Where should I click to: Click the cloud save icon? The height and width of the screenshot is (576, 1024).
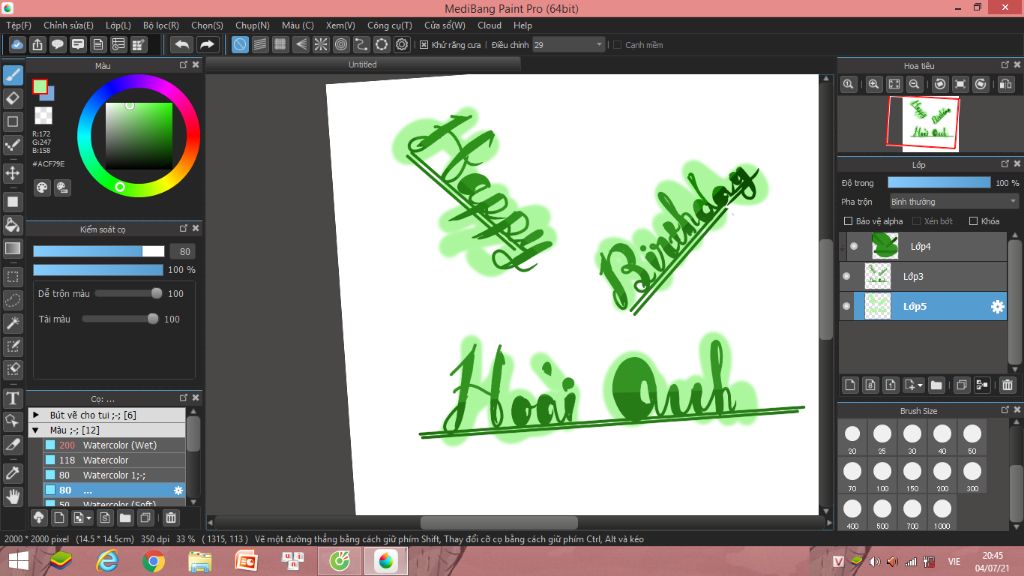coord(17,44)
